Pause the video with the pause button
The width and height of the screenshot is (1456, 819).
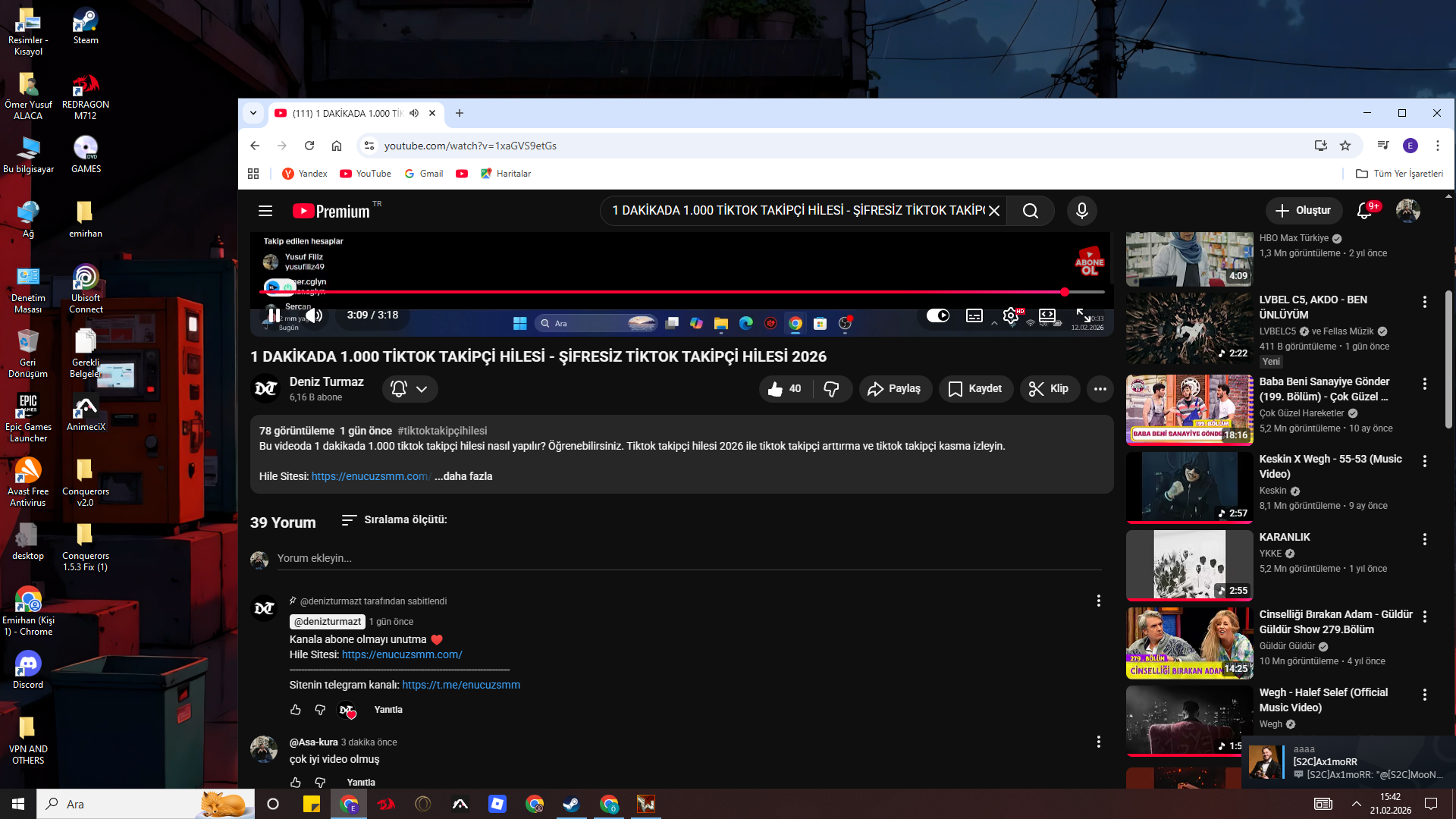click(274, 315)
